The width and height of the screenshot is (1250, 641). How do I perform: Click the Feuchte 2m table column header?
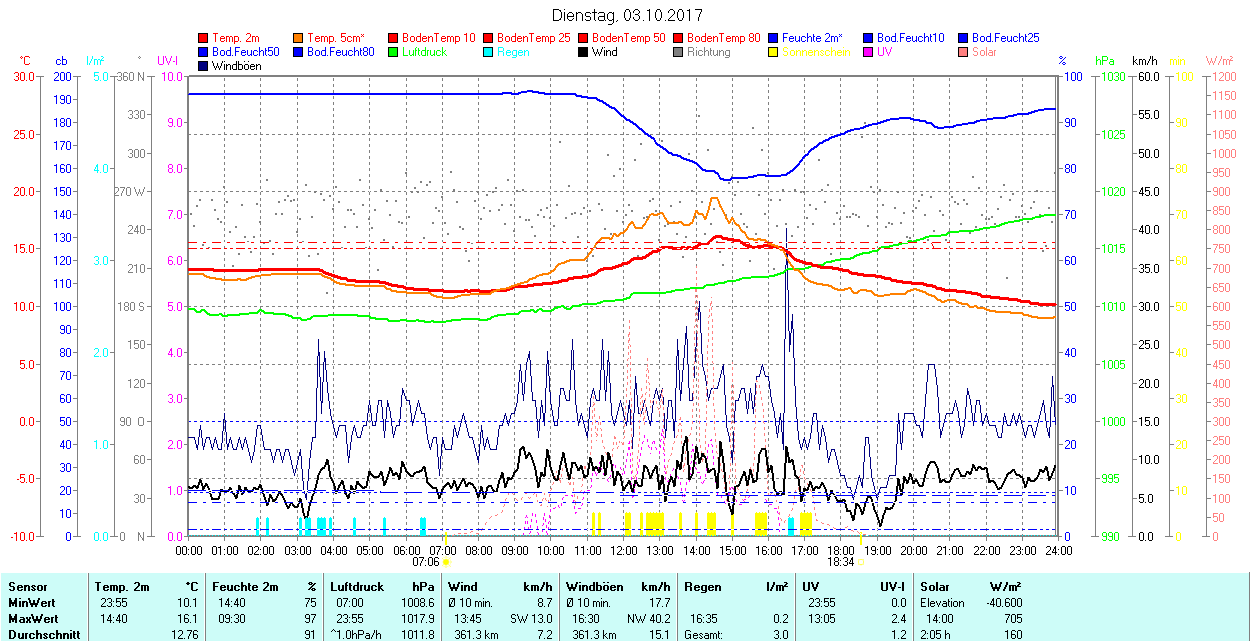pos(246,587)
